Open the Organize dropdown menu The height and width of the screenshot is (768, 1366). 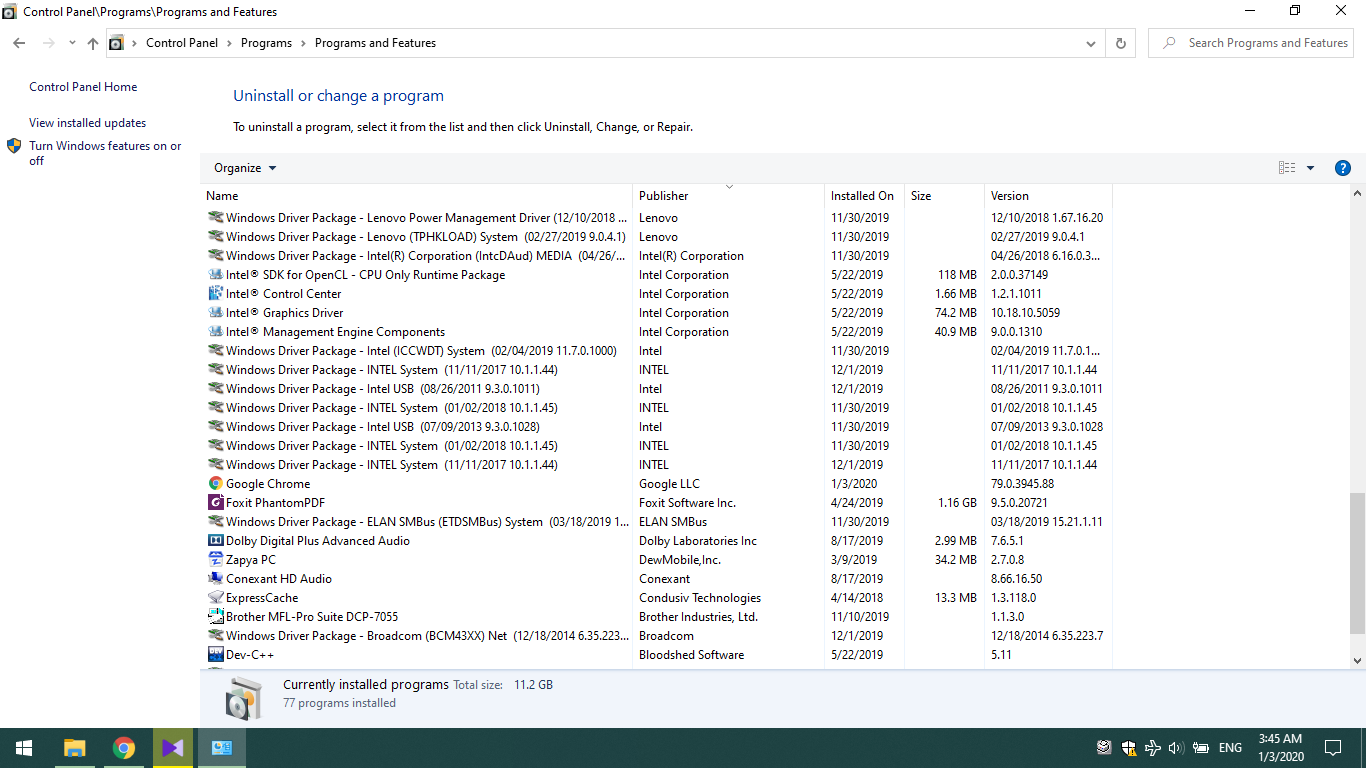click(245, 168)
